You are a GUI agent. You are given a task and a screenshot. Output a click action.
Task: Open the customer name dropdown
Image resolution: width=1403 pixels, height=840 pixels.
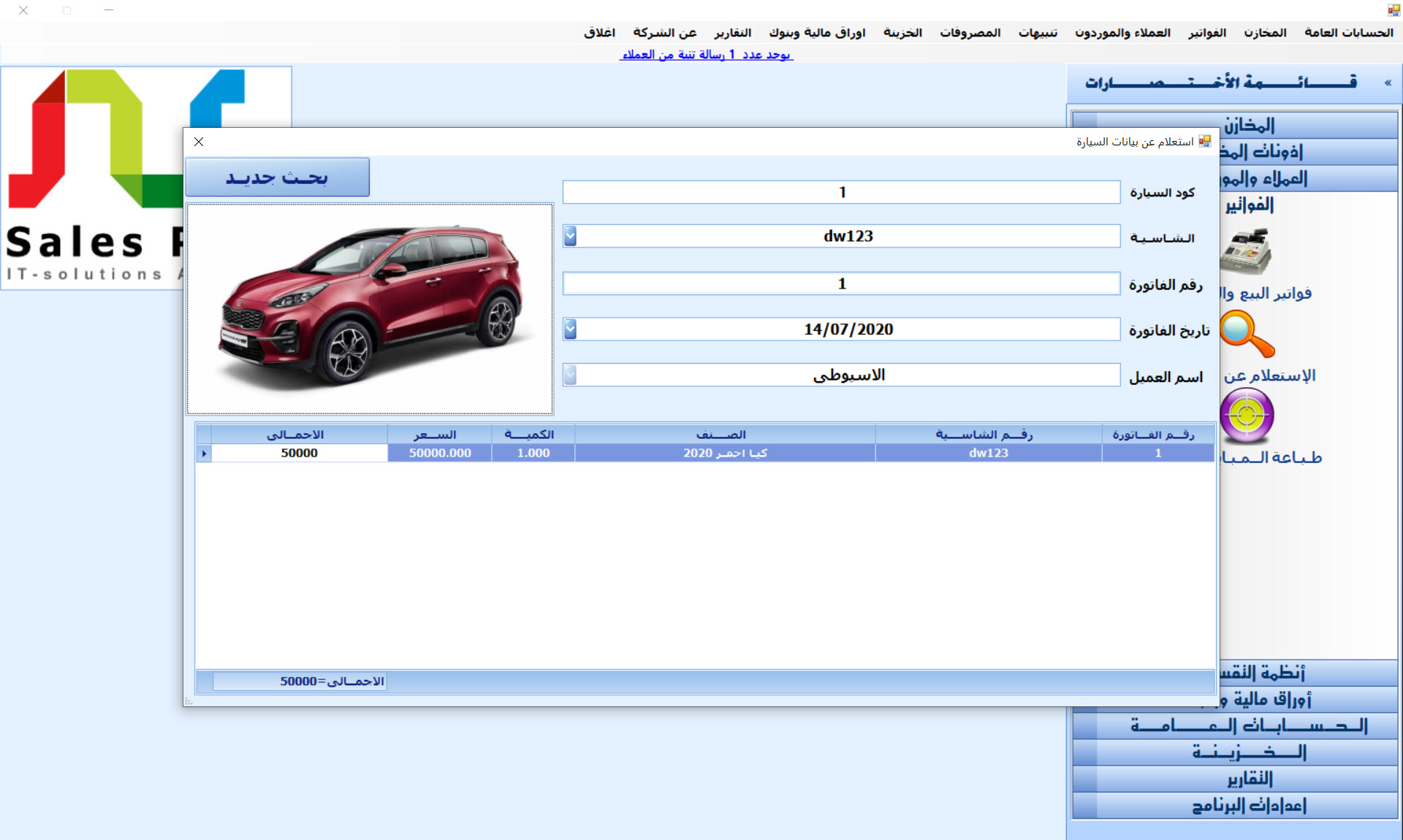coord(571,375)
